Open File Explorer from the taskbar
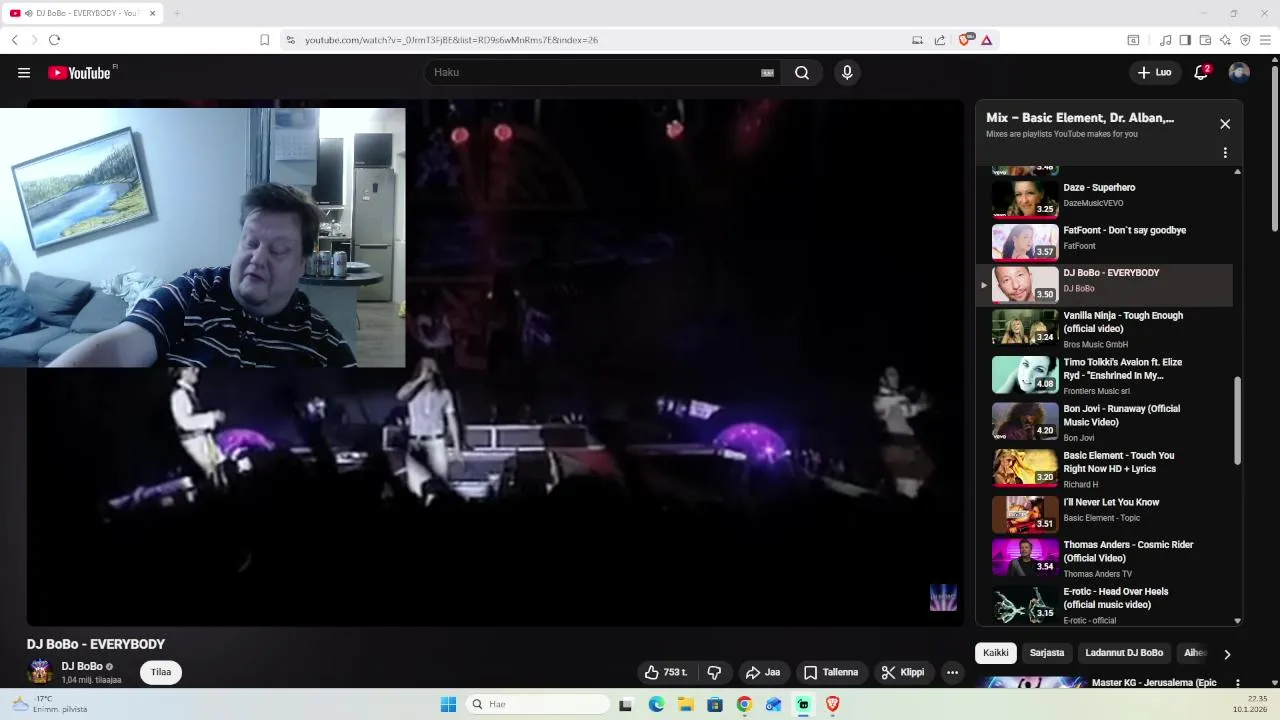The height and width of the screenshot is (720, 1280). tap(686, 704)
